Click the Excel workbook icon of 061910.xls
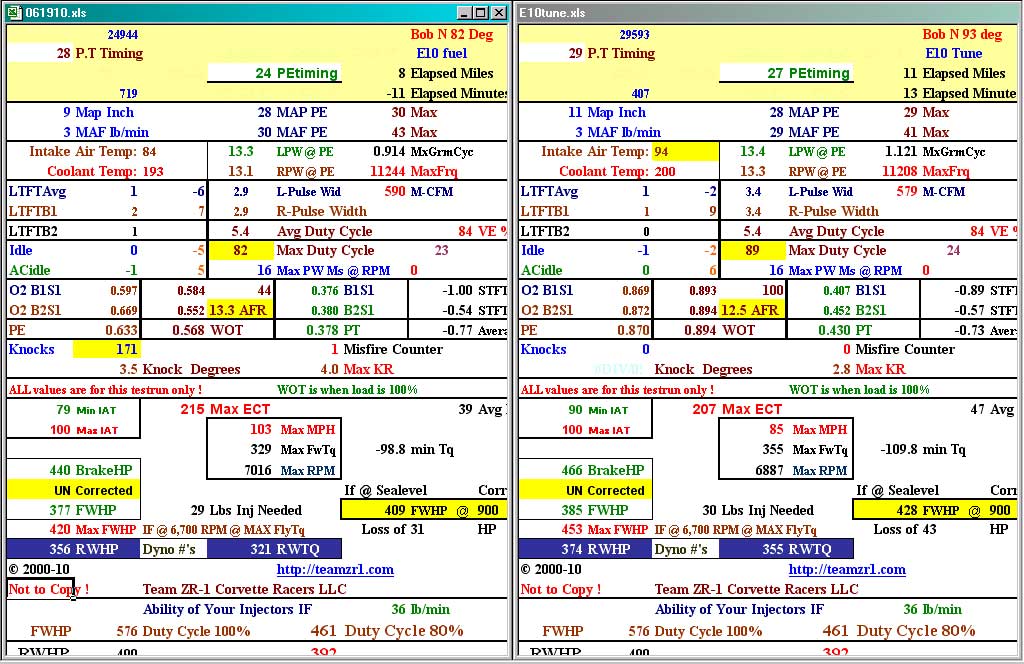Viewport: 1024px width, 664px height. (14, 13)
